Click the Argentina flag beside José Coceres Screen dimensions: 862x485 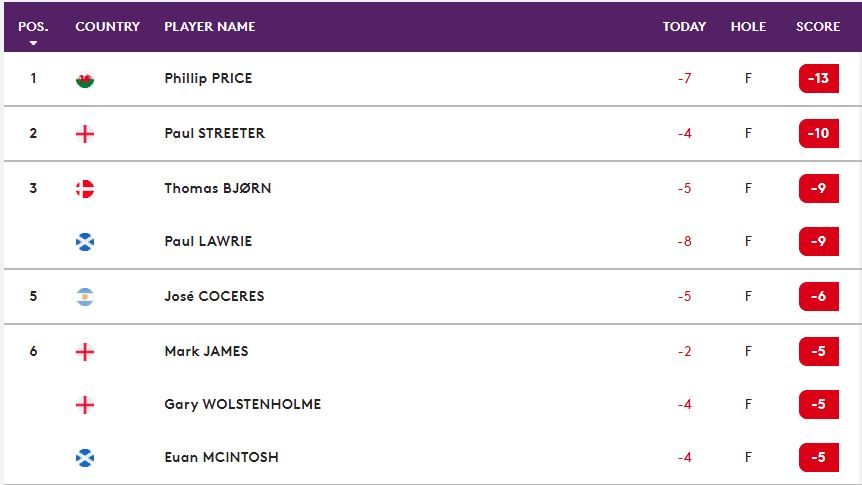pyautogui.click(x=85, y=297)
